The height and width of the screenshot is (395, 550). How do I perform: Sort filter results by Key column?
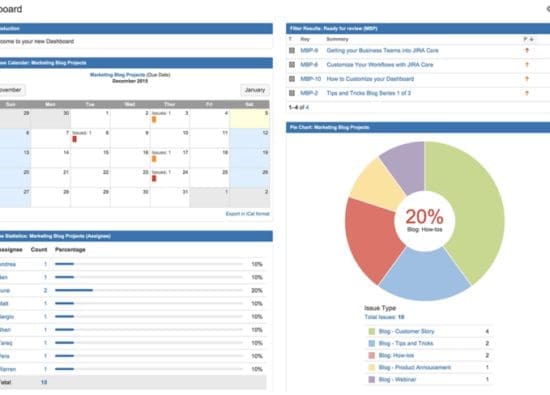click(x=305, y=39)
